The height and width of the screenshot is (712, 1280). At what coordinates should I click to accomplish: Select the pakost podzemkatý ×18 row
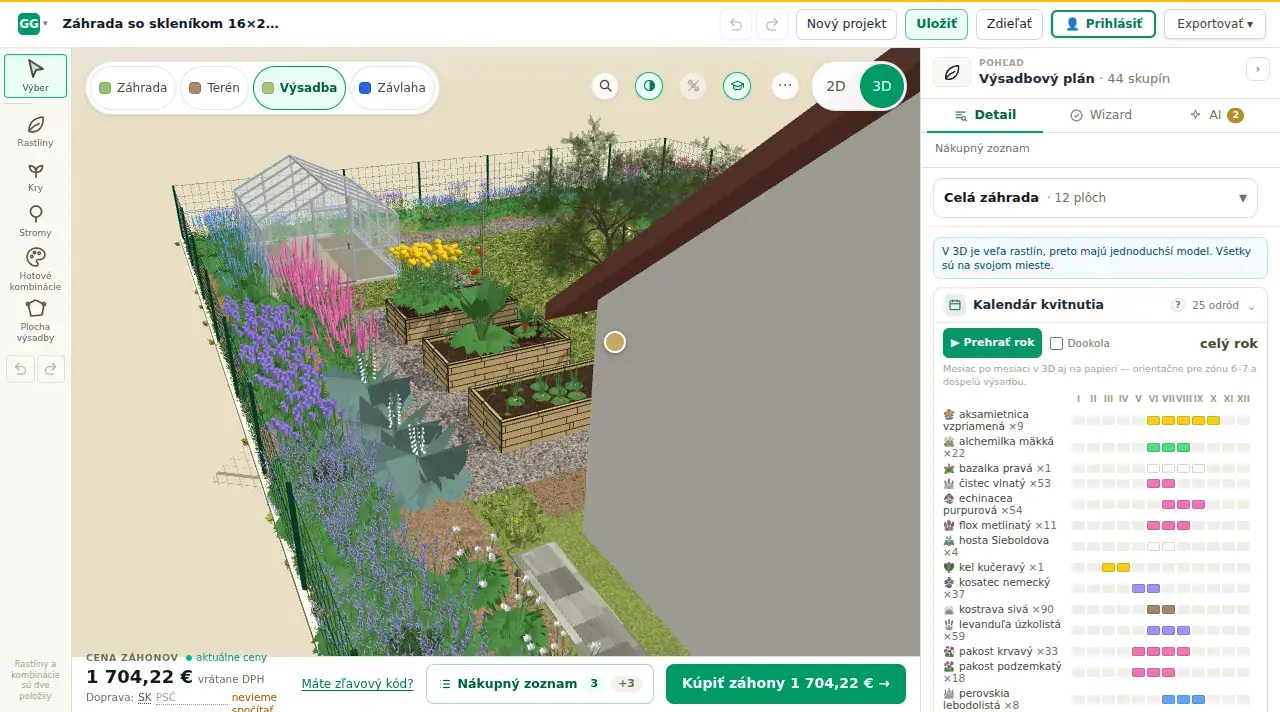1097,672
